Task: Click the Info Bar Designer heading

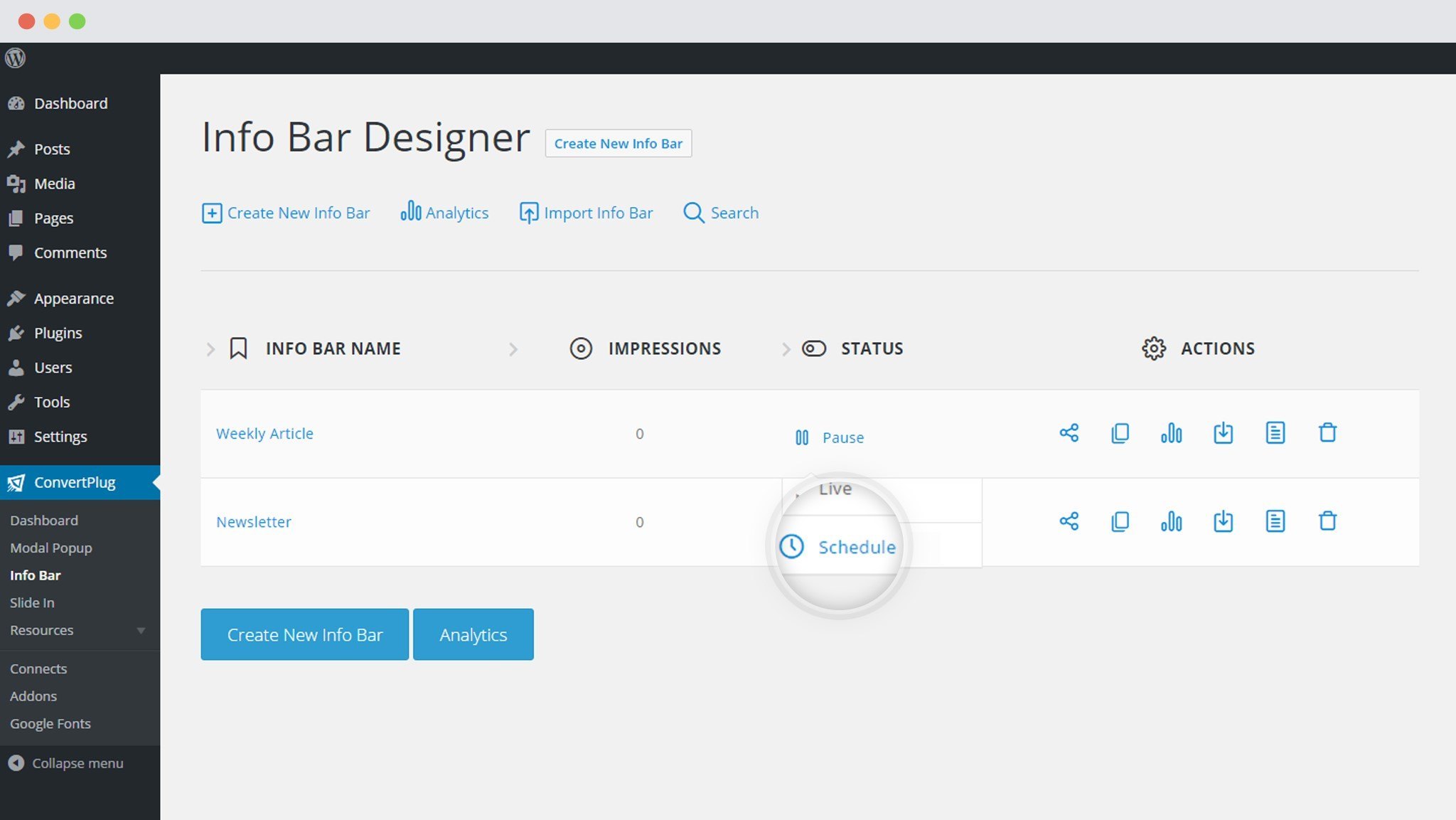Action: pos(365,137)
